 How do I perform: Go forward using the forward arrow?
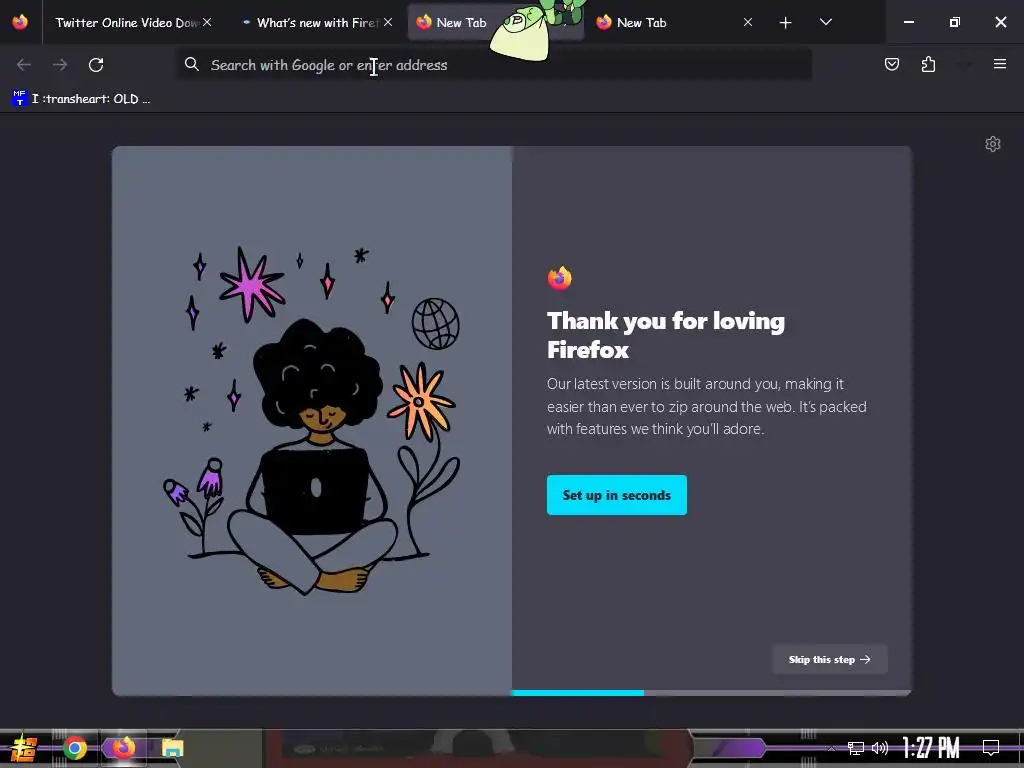pyautogui.click(x=60, y=65)
